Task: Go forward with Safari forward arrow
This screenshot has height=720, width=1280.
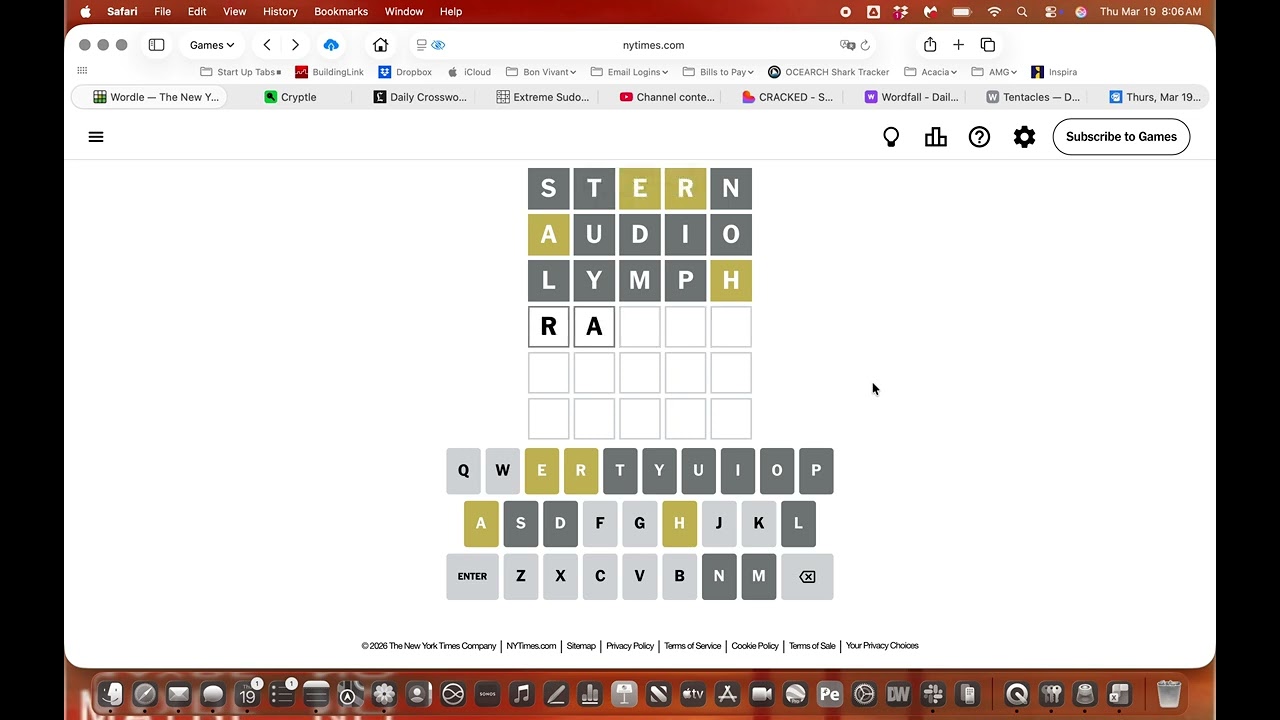Action: tap(295, 45)
